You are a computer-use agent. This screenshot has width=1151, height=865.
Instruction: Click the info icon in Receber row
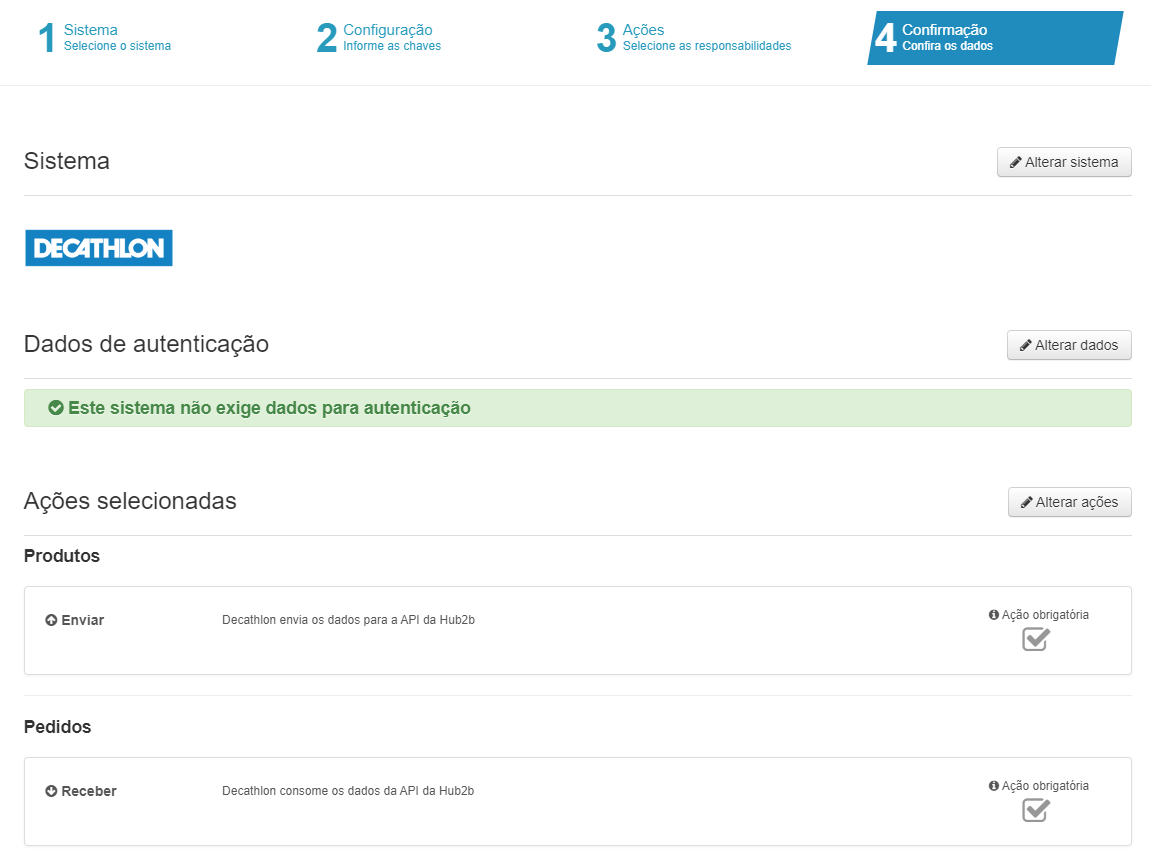(994, 786)
